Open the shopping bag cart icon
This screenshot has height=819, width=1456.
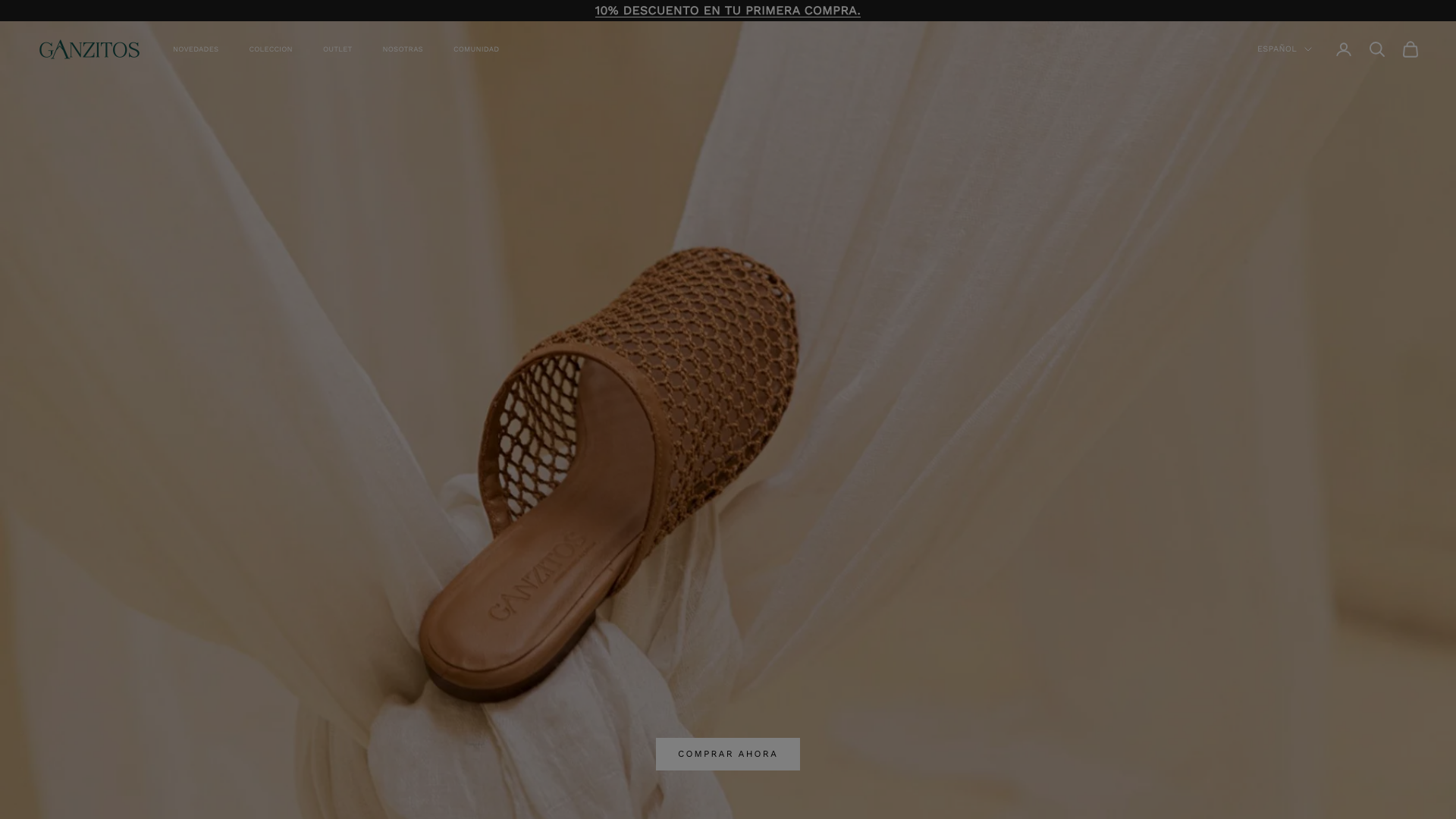1410,49
